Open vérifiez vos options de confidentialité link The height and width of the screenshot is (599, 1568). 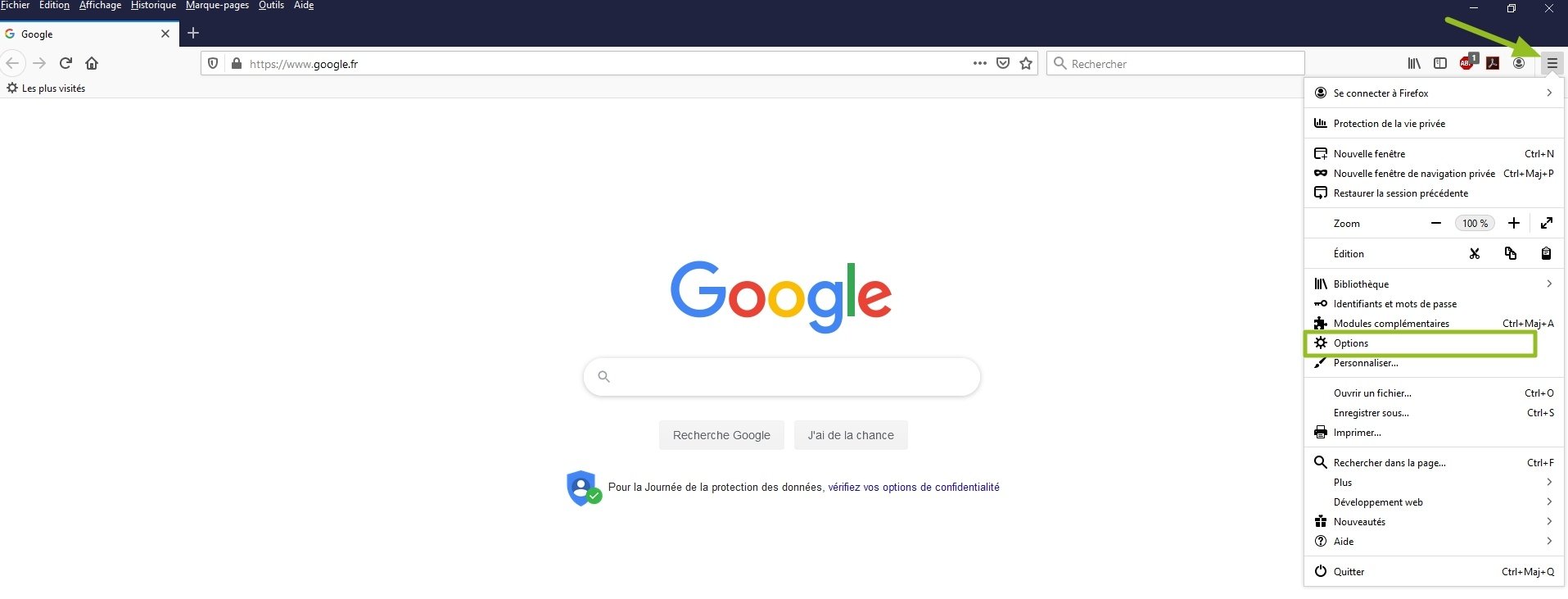(914, 487)
